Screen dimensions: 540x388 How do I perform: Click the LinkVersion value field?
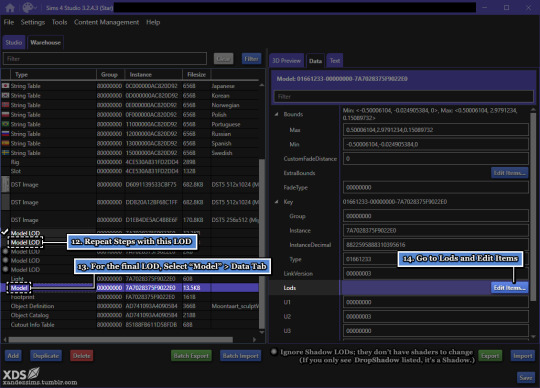tap(436, 273)
